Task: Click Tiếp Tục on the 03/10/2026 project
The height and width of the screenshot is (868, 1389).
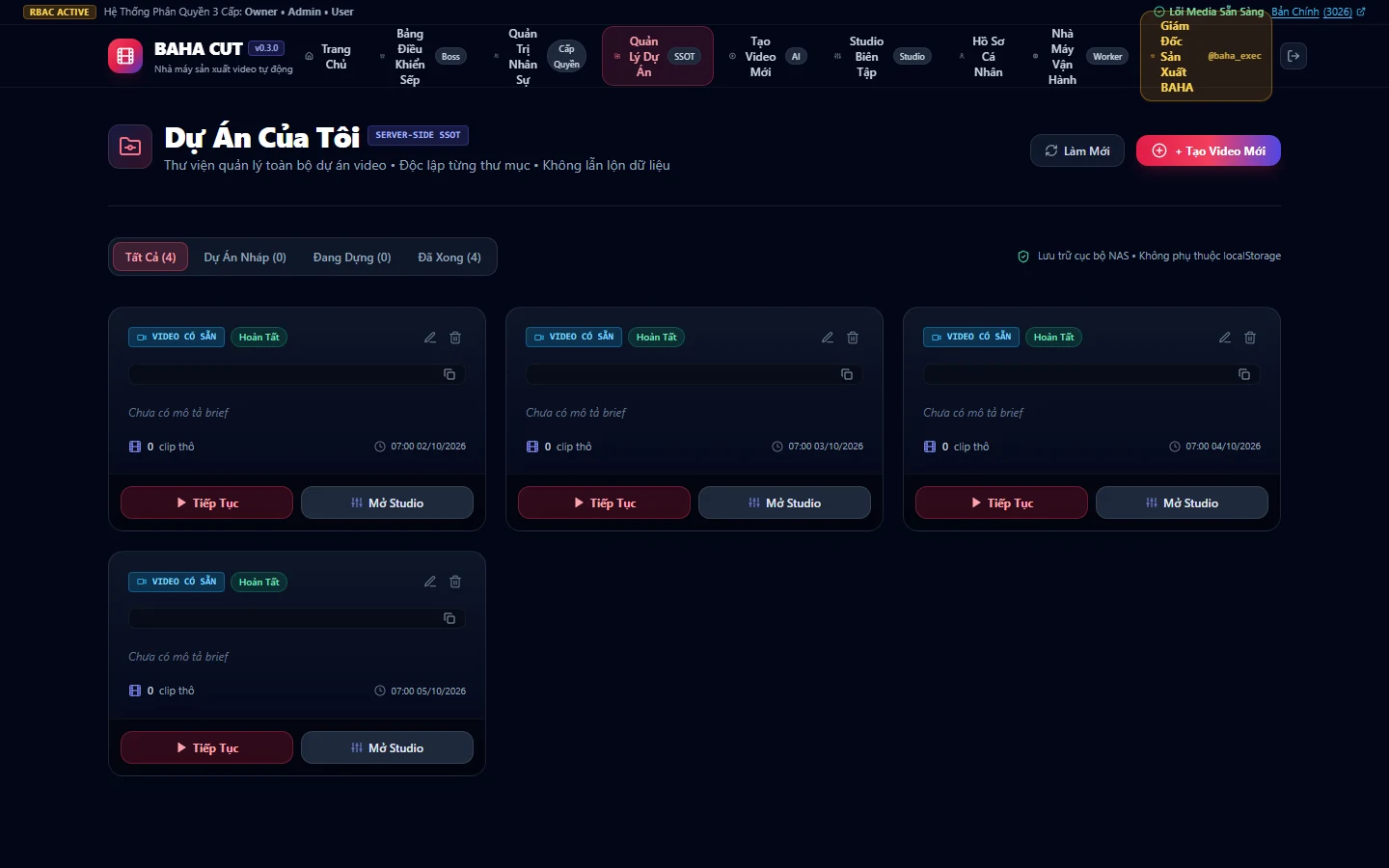Action: point(604,502)
